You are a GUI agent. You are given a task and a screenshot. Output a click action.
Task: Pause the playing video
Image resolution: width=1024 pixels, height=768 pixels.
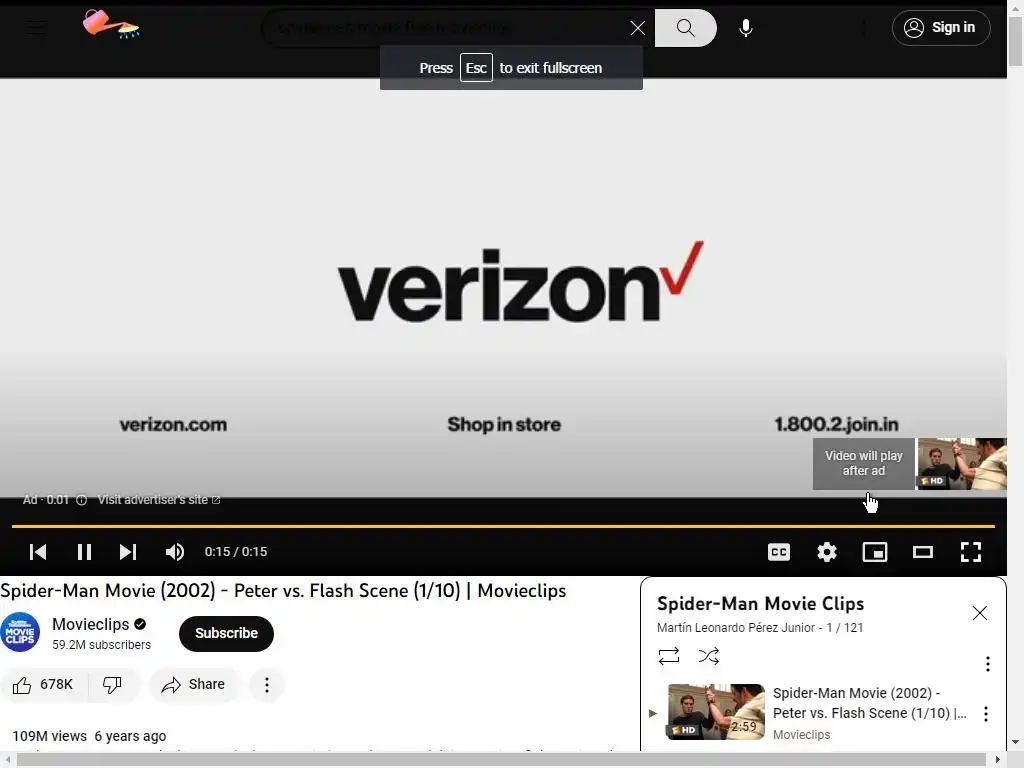[x=84, y=552]
